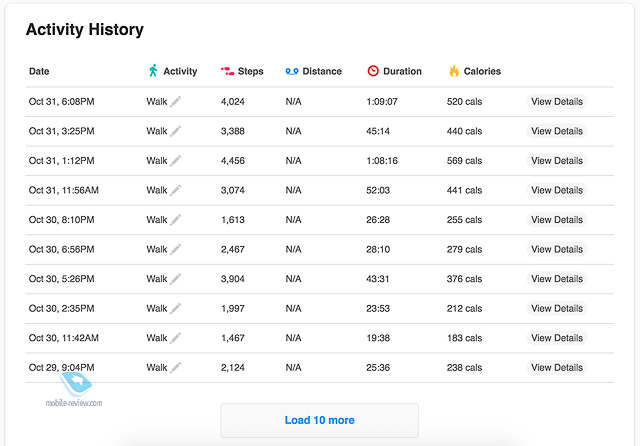
Task: Load 10 more activities
Action: (x=320, y=420)
